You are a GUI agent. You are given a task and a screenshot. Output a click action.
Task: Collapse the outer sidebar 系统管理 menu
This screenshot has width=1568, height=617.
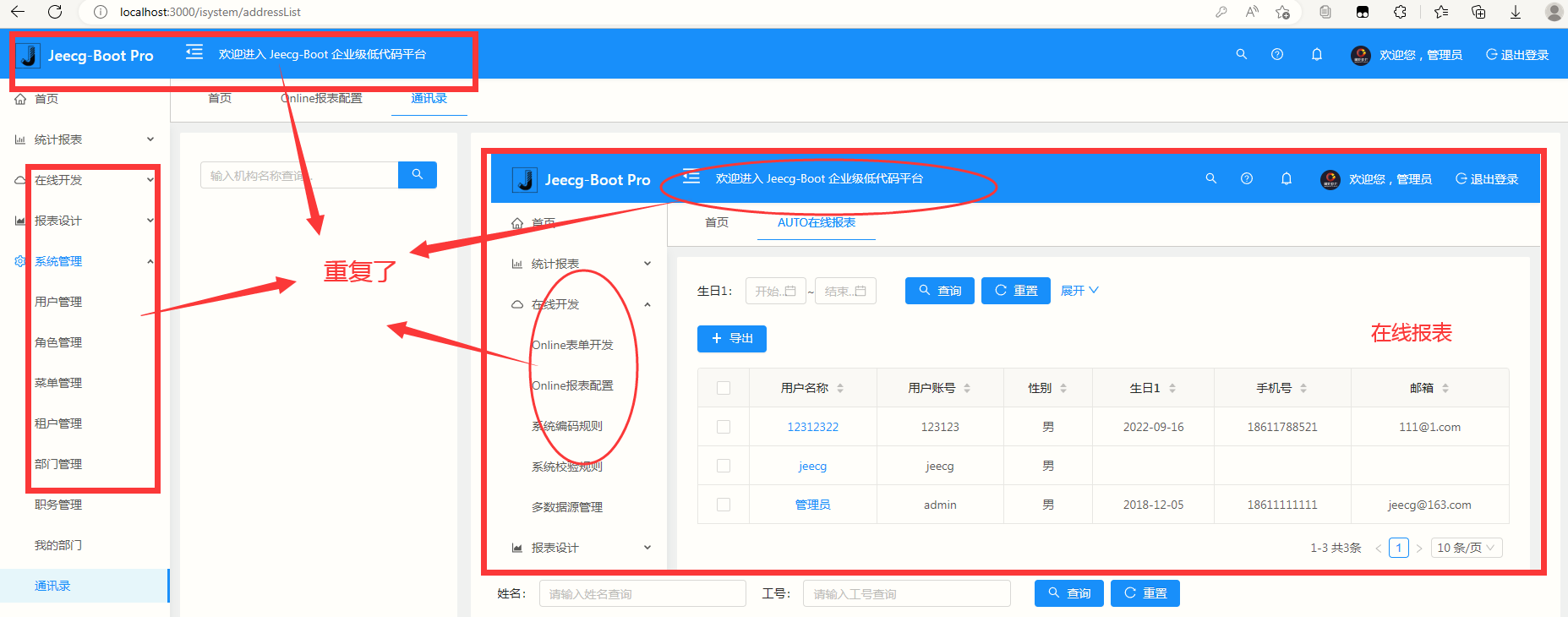coord(85,261)
